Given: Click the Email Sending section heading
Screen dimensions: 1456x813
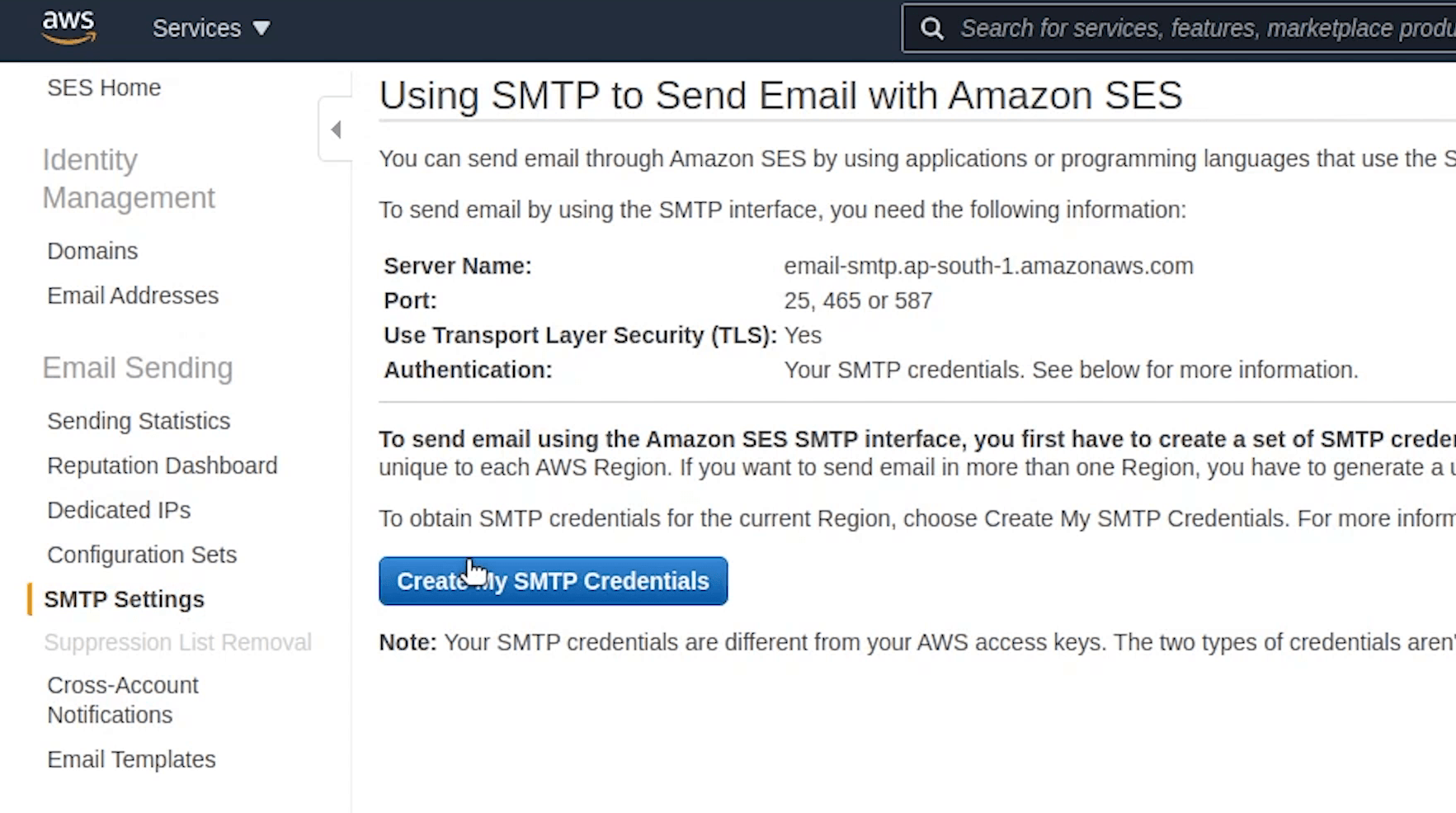Looking at the screenshot, I should pos(138,368).
